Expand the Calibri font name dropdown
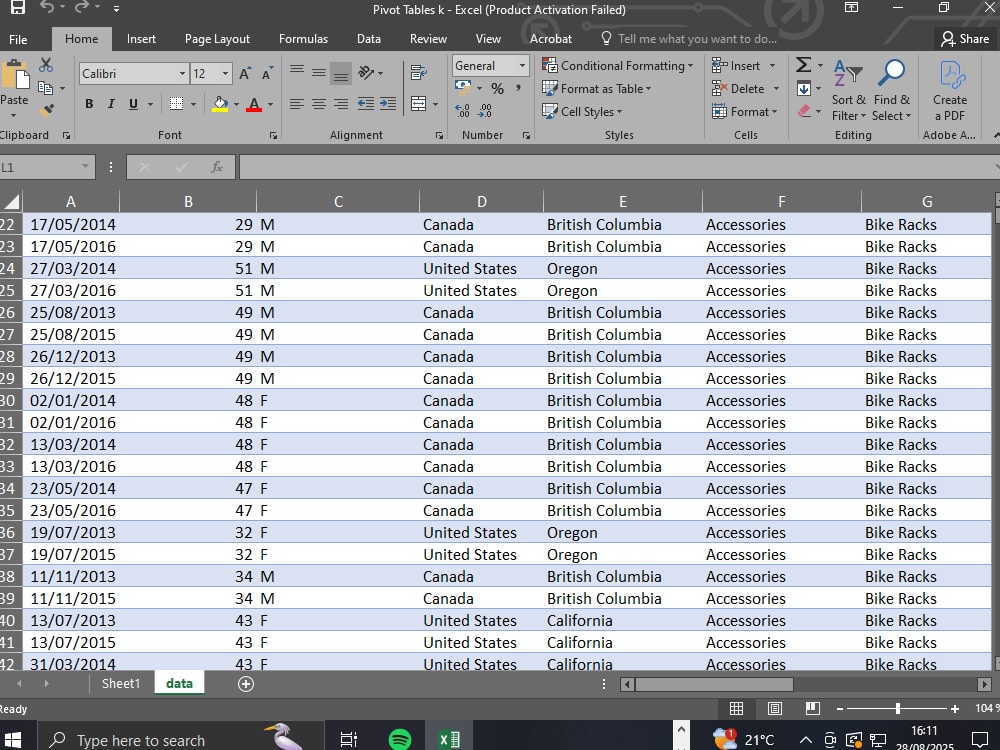 pyautogui.click(x=182, y=74)
